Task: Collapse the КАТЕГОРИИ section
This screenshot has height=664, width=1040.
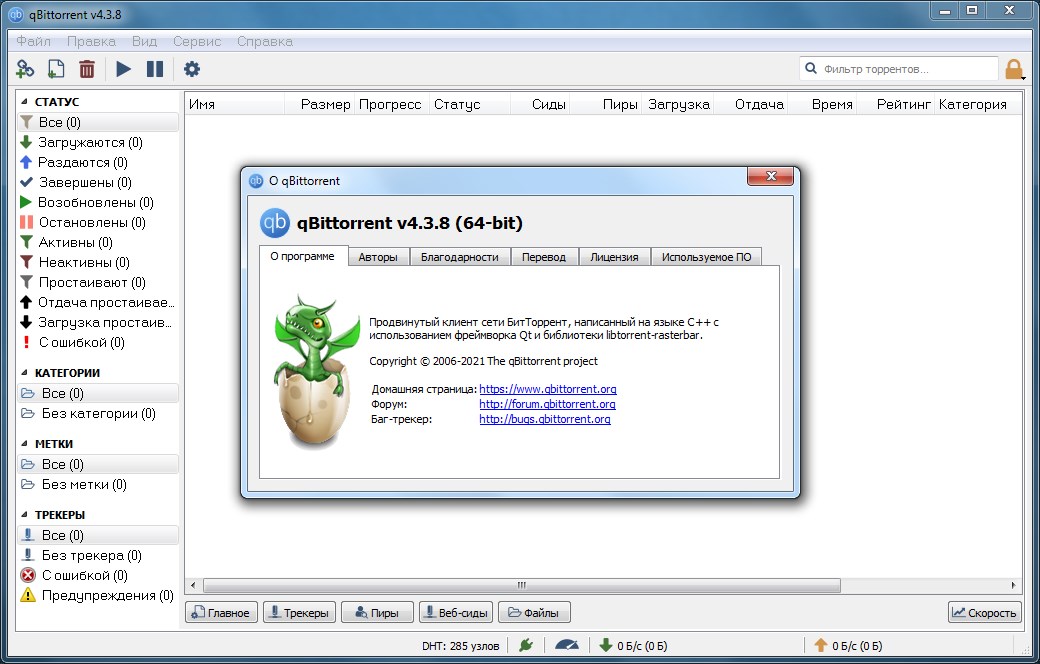Action: (25, 373)
